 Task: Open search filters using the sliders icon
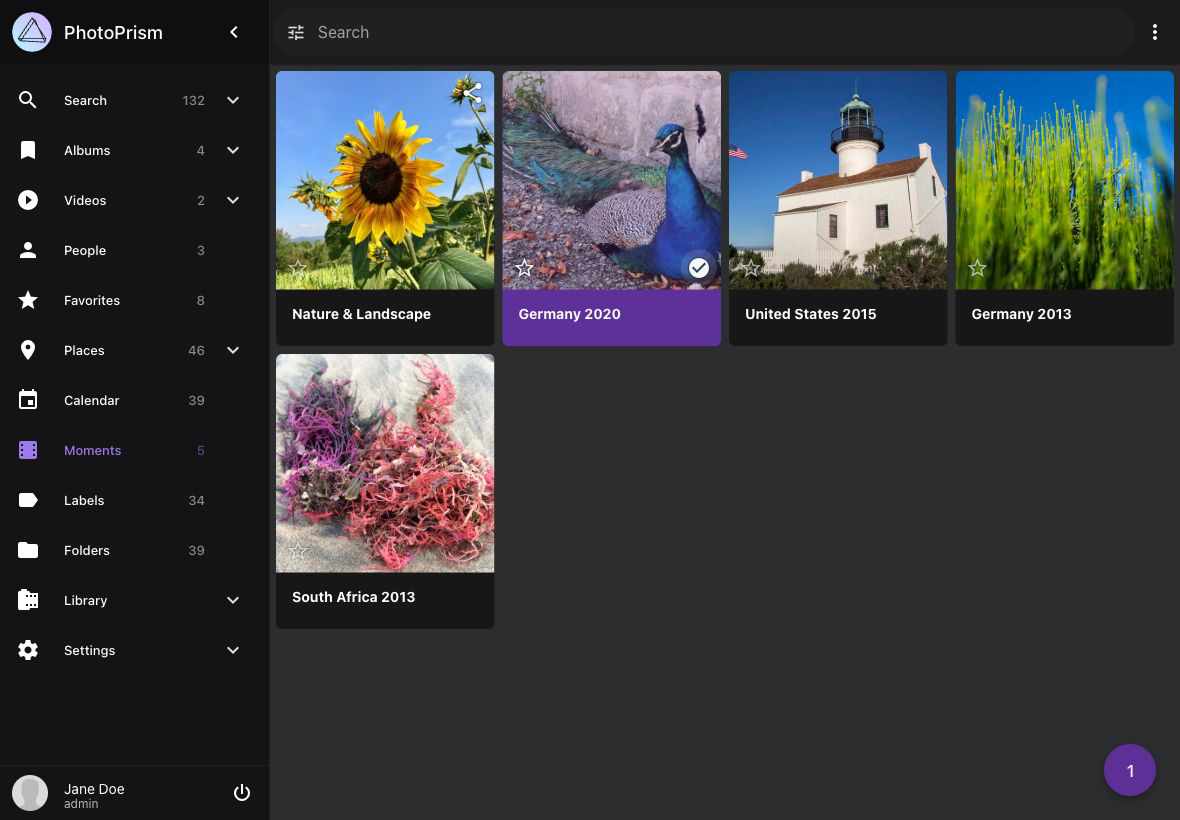tap(296, 32)
